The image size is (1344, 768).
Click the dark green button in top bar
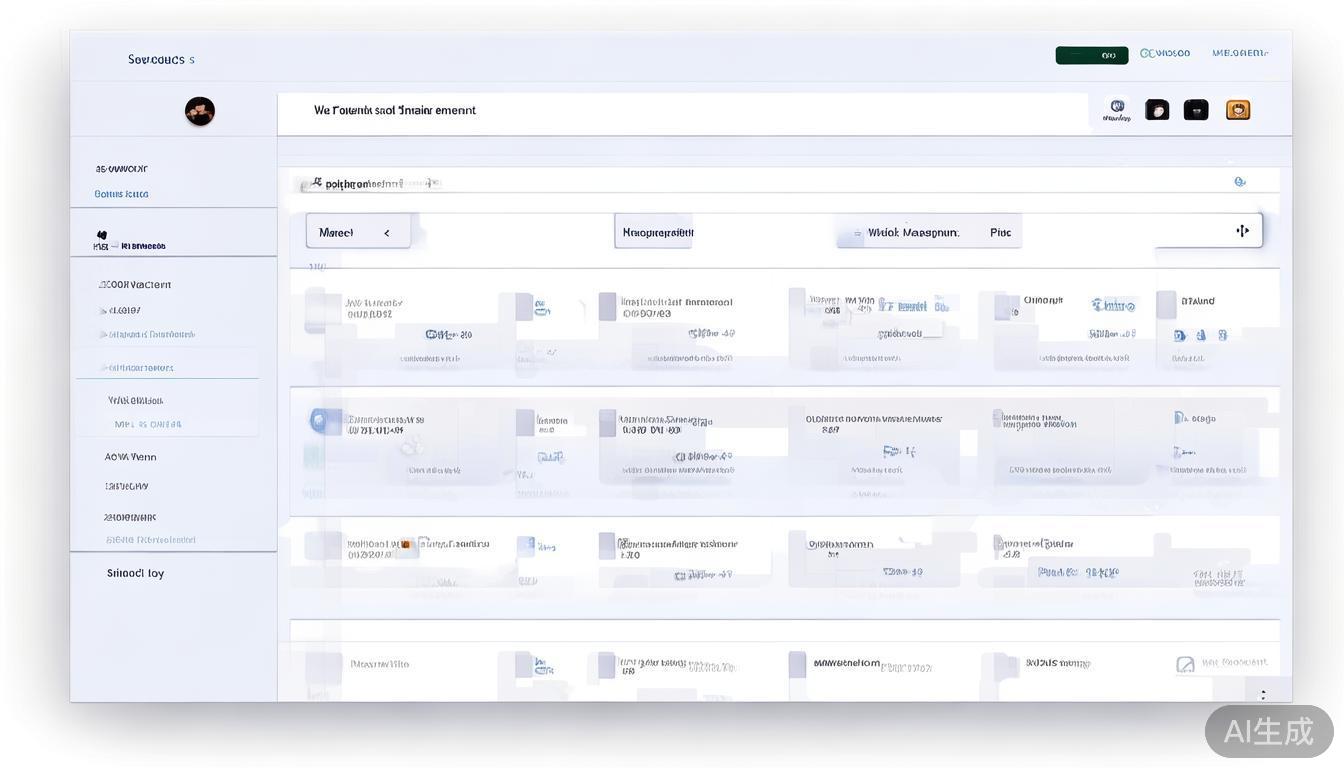(1091, 55)
